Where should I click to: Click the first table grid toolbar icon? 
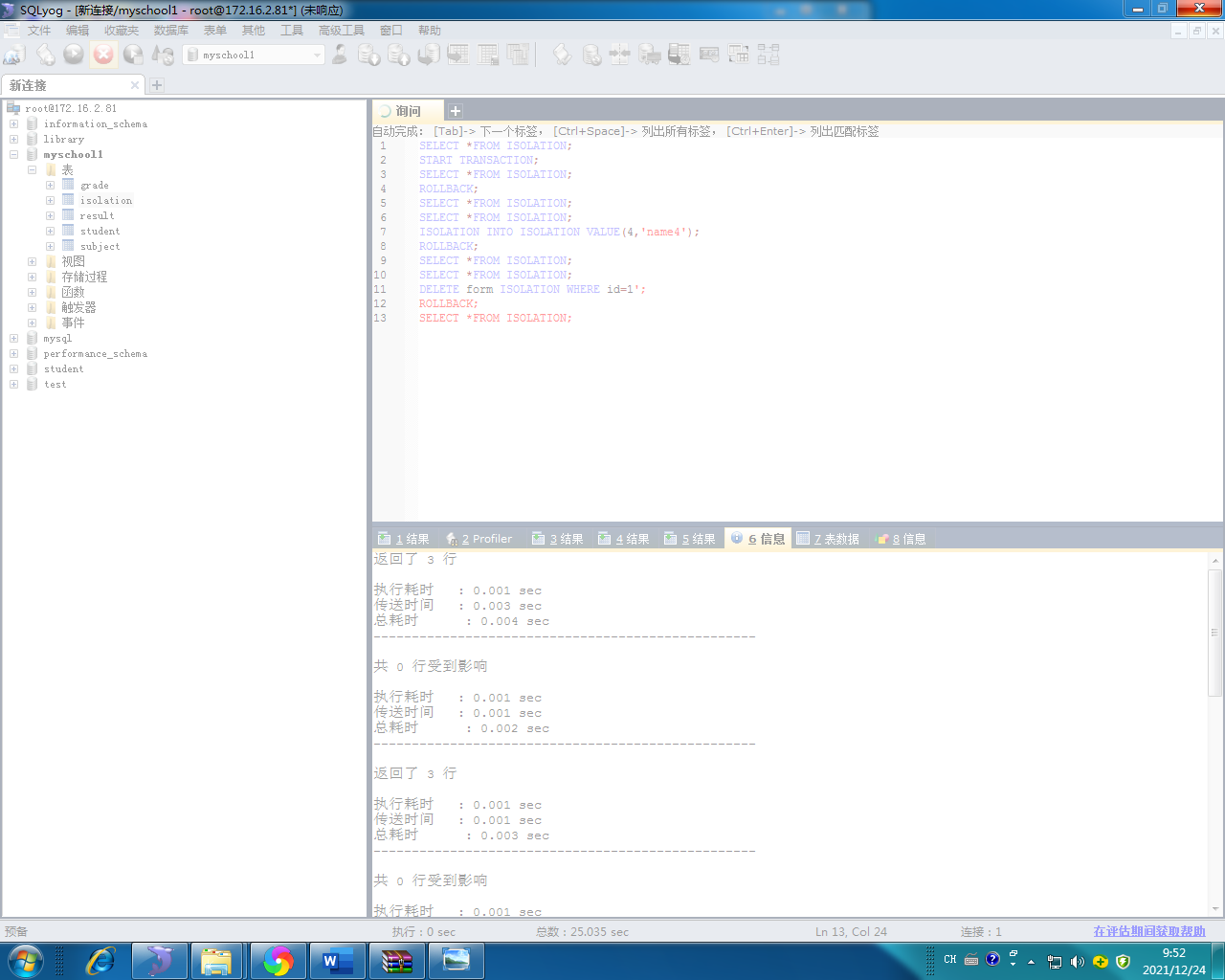coord(458,55)
